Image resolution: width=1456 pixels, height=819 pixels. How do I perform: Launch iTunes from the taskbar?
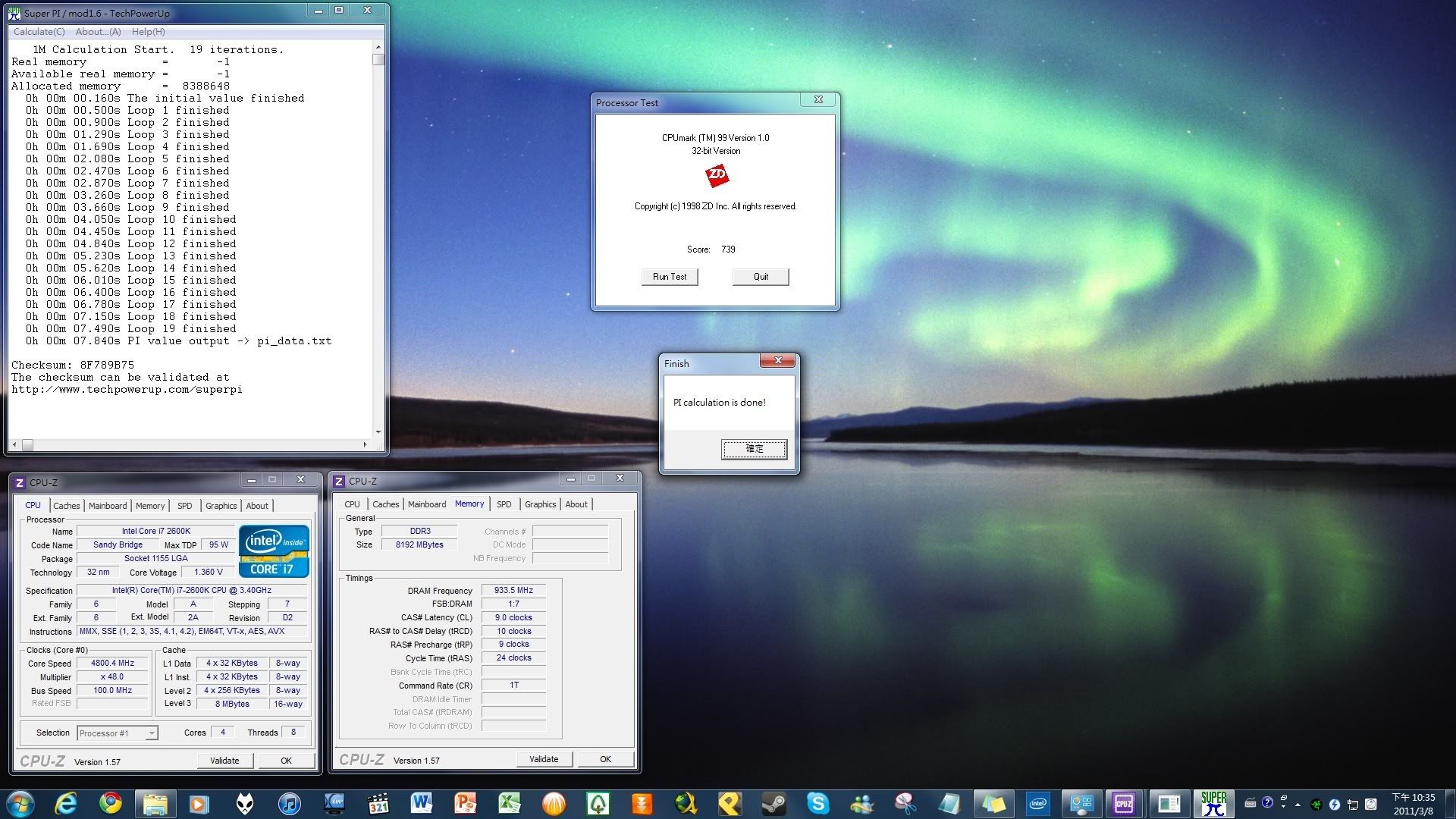point(289,803)
